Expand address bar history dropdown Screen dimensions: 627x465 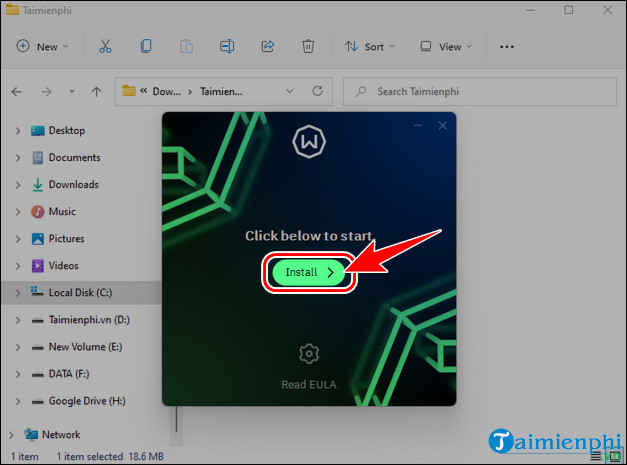(290, 92)
